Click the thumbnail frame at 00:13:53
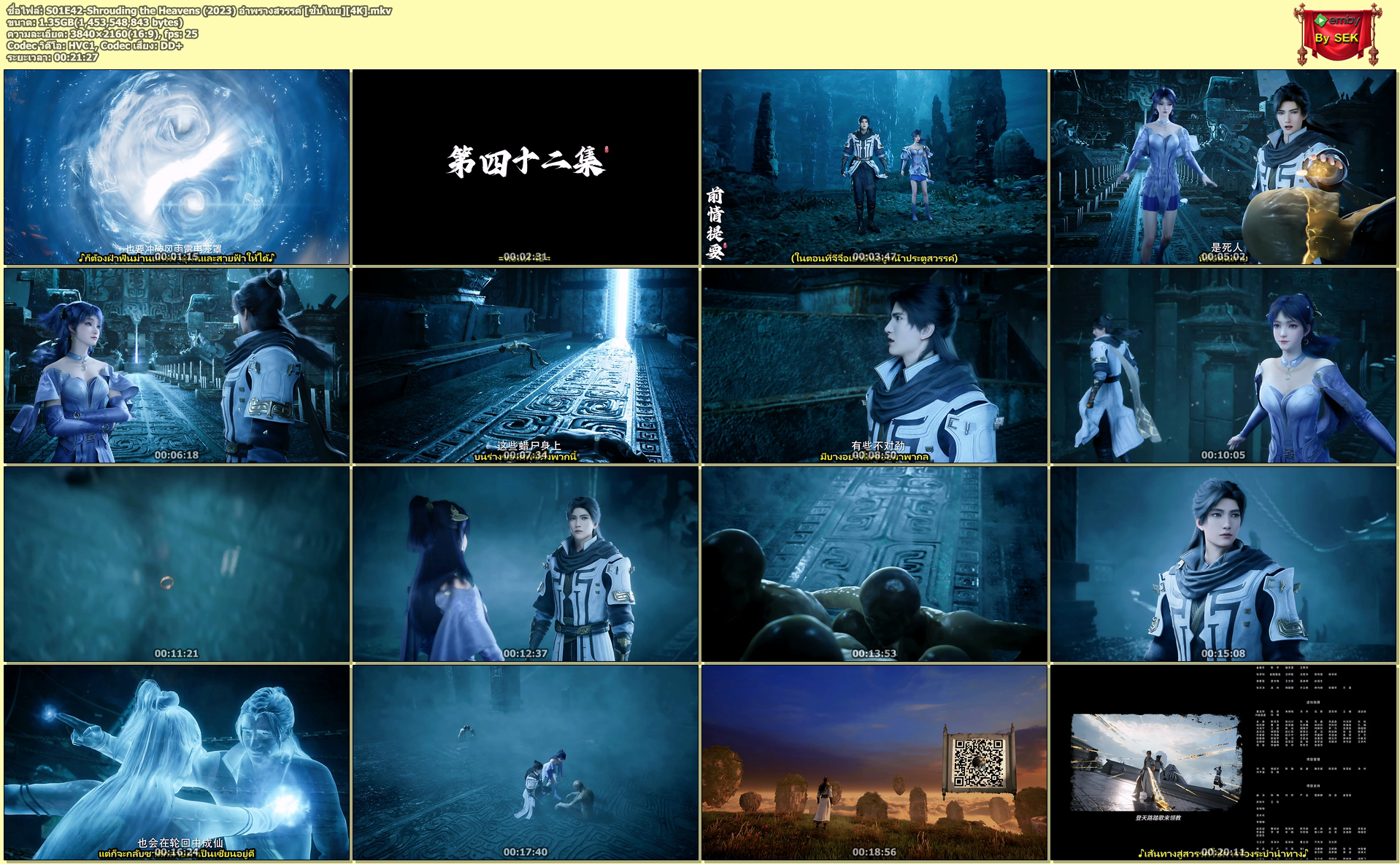 point(874,564)
